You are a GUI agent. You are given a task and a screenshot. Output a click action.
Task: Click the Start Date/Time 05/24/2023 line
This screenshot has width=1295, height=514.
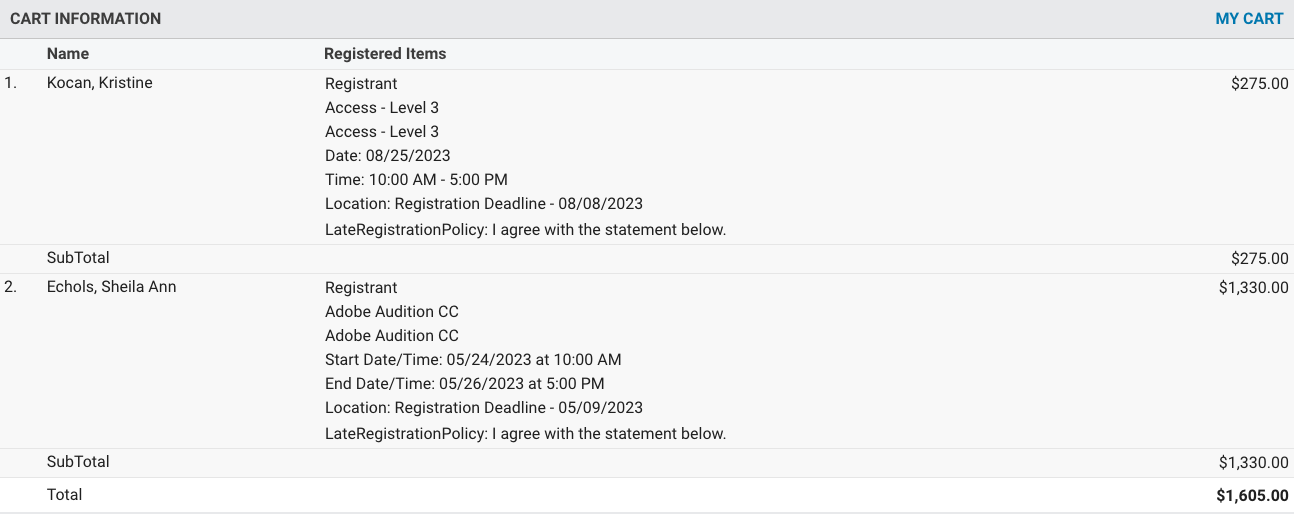[x=473, y=360]
